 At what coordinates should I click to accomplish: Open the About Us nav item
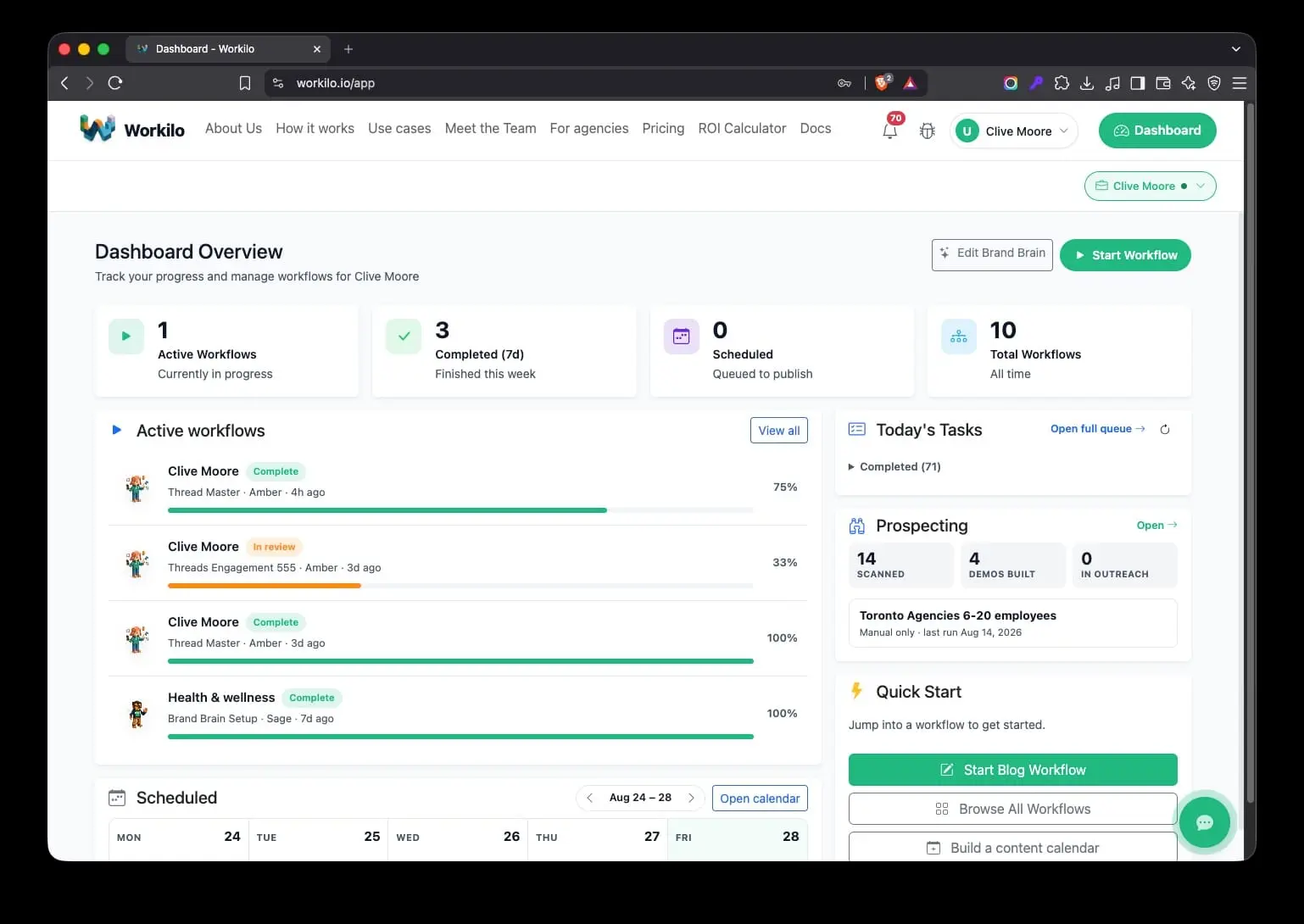[x=233, y=128]
